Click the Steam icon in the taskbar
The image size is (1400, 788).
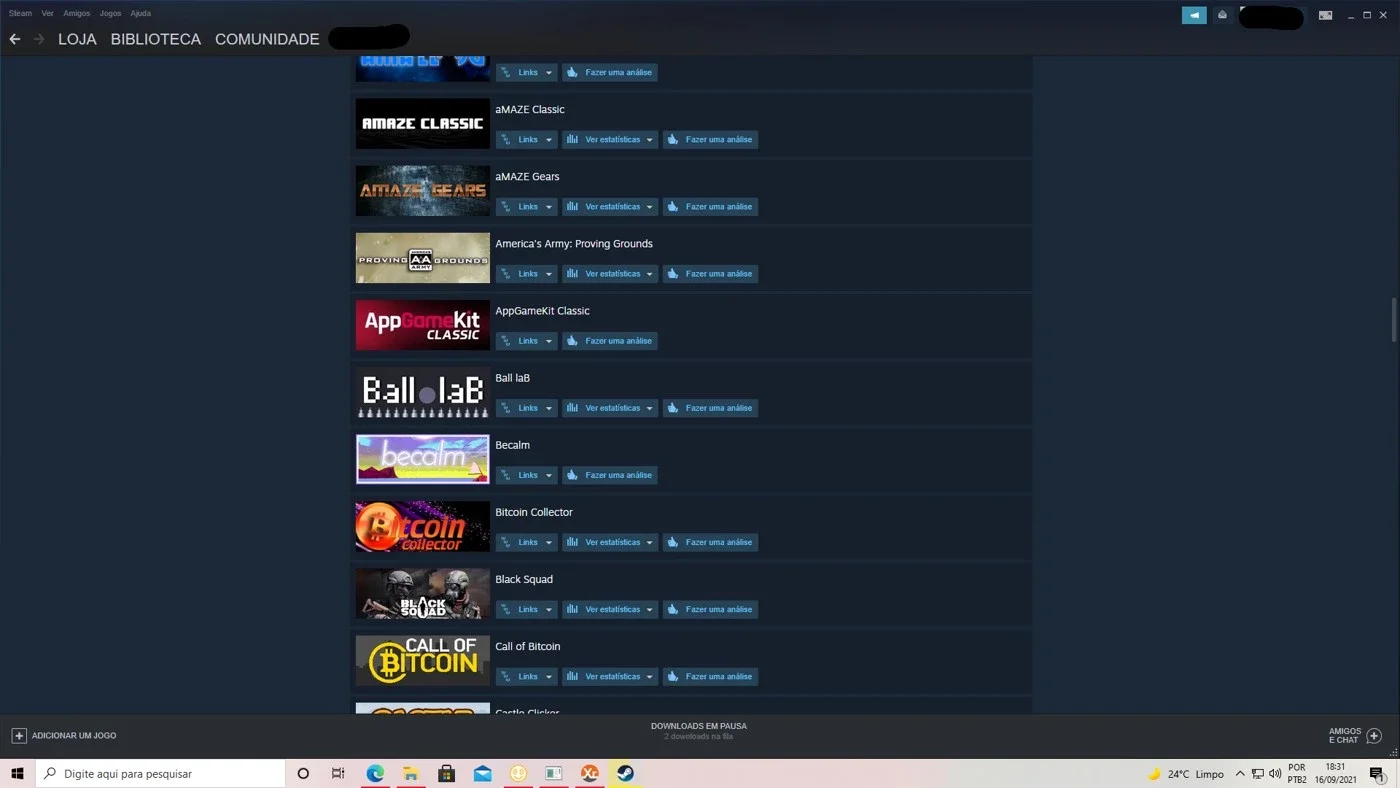pos(625,773)
